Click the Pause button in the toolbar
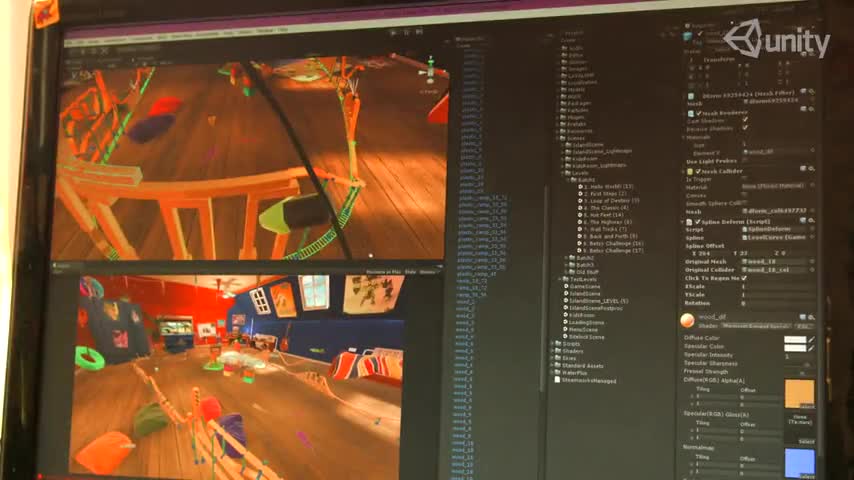Screen dimensions: 854x480 coord(406,32)
